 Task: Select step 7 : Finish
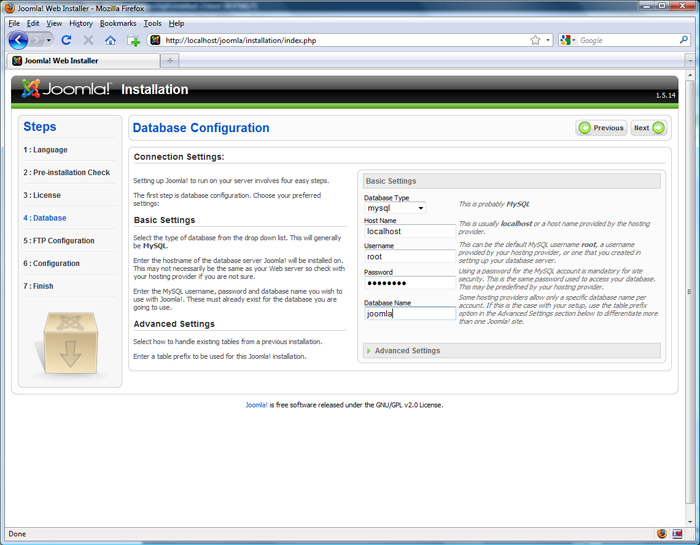tap(38, 286)
